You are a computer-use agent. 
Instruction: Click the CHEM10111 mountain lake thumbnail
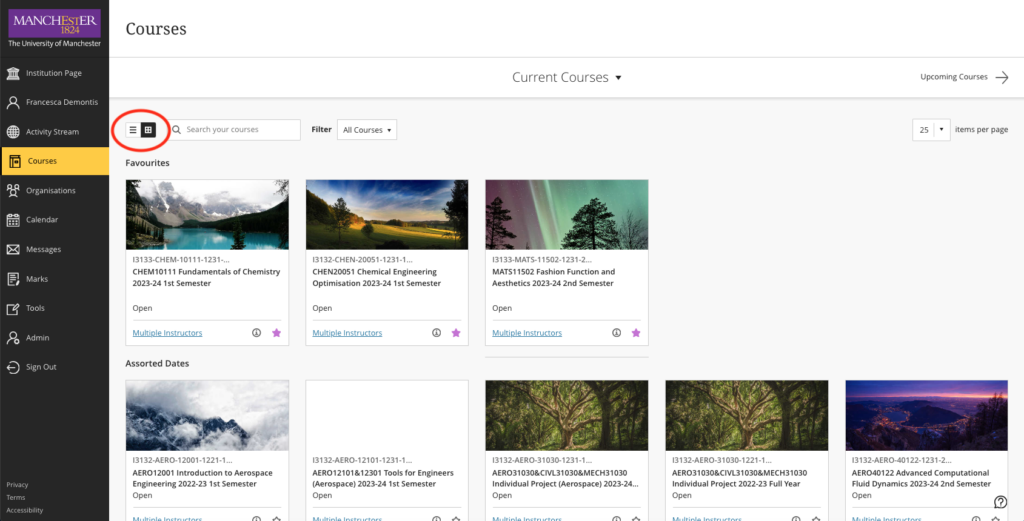pos(207,215)
